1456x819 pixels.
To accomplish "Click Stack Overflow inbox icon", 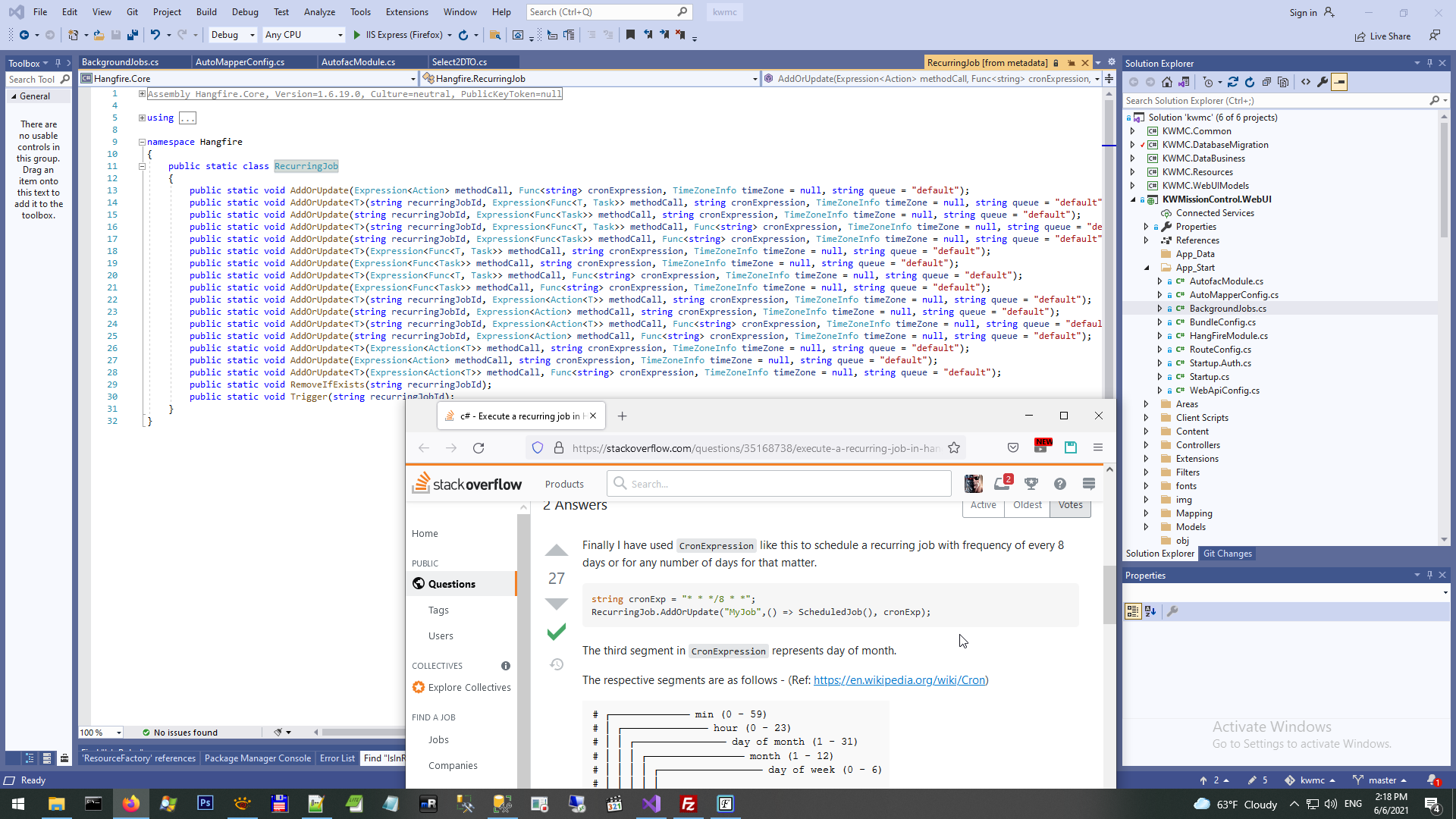I will pos(1002,484).
